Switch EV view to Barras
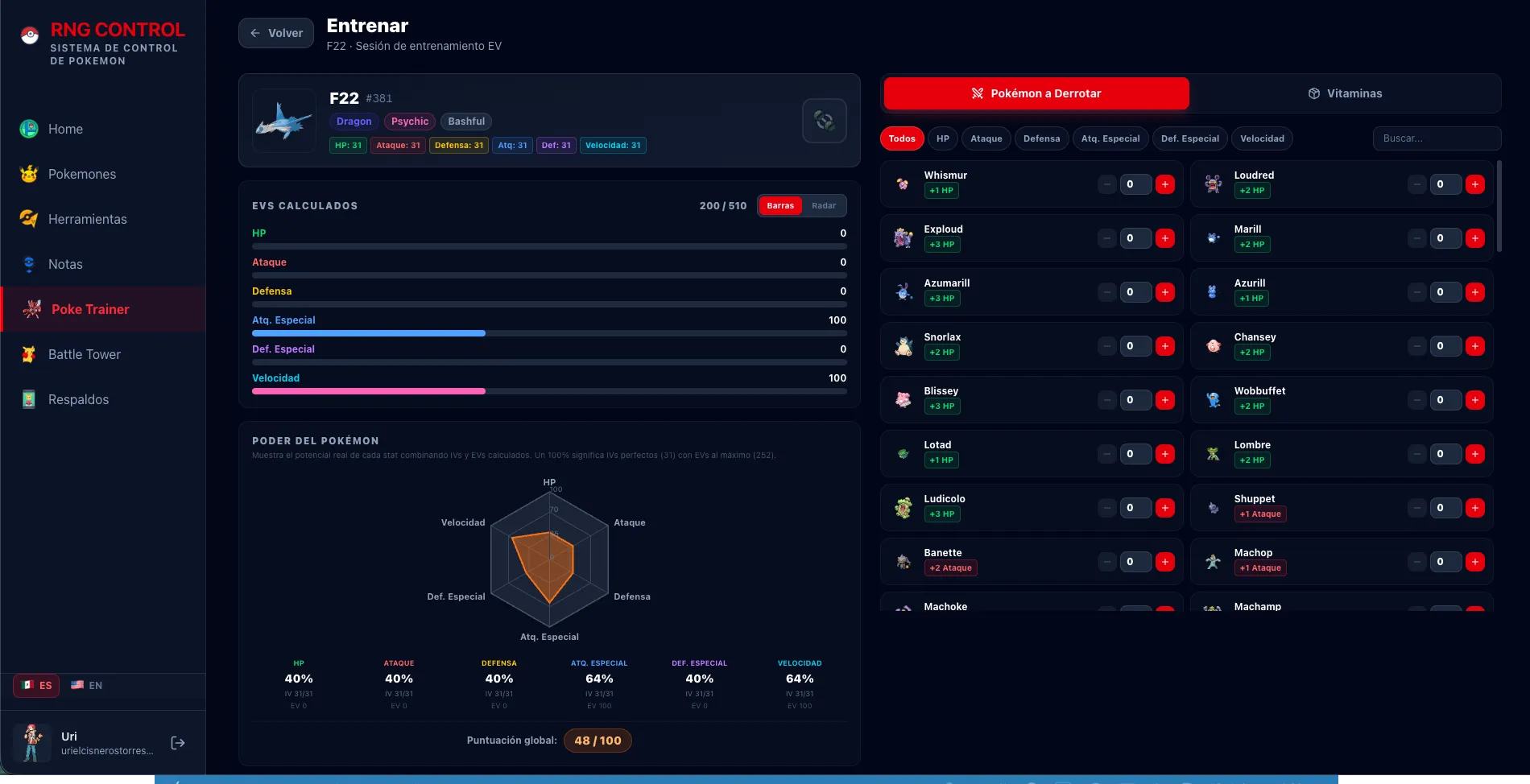Viewport: 1530px width, 784px height. pos(780,206)
